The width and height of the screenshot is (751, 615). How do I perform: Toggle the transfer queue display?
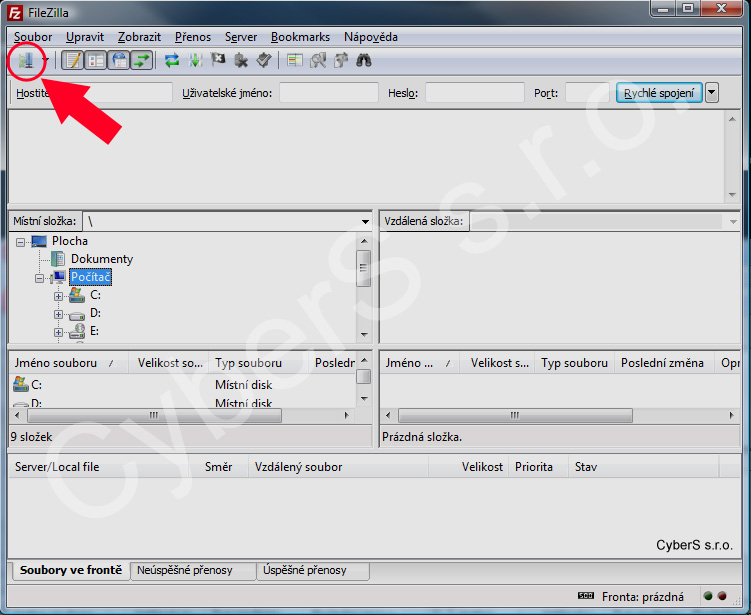(142, 60)
